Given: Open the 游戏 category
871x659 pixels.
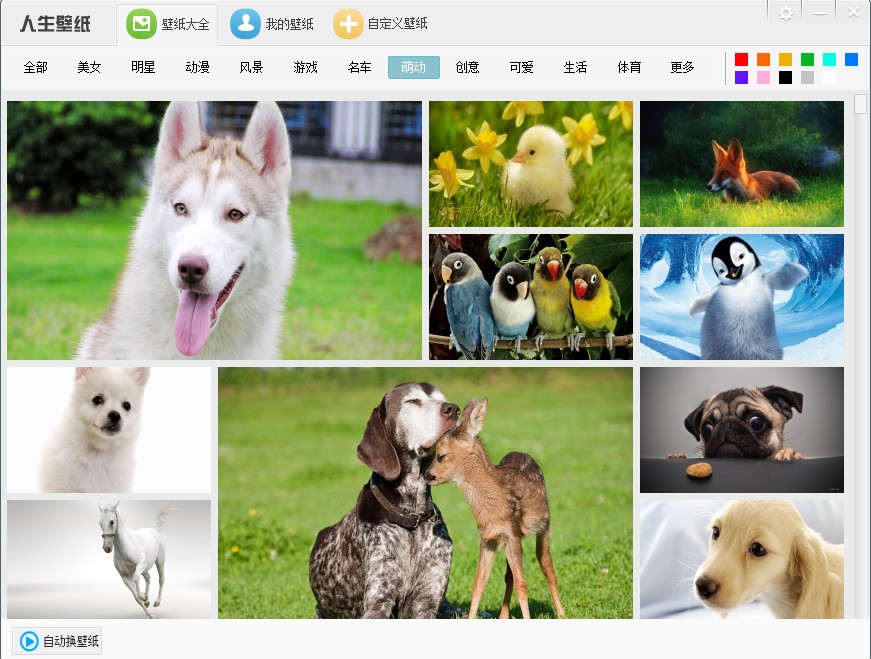Looking at the screenshot, I should click(305, 68).
